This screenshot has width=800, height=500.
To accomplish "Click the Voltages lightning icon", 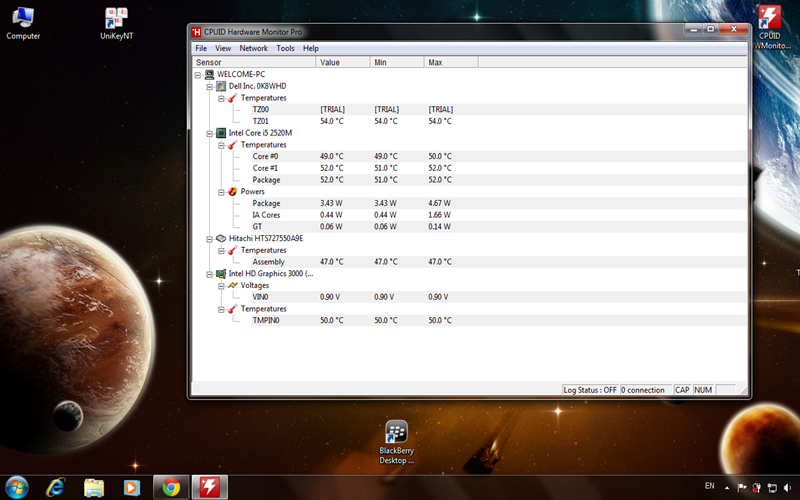I will click(x=233, y=285).
